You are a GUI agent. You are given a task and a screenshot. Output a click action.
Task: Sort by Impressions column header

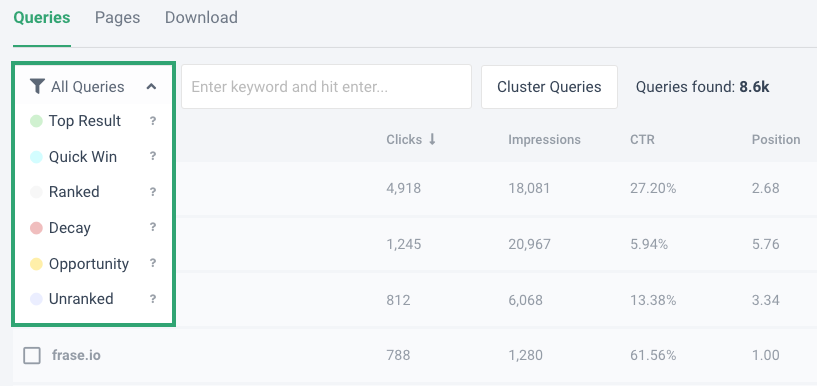point(544,140)
